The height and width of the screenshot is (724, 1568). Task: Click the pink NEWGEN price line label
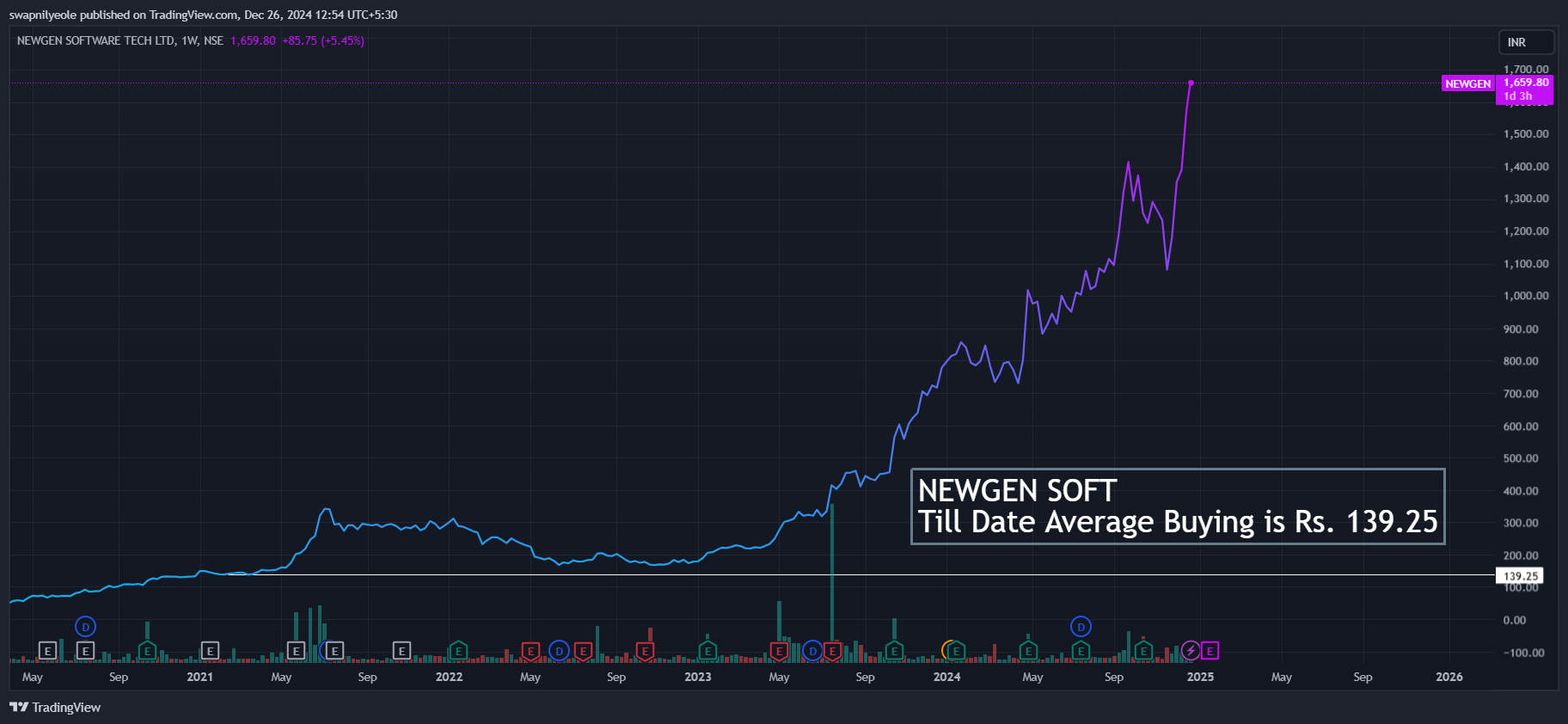coord(1467,83)
